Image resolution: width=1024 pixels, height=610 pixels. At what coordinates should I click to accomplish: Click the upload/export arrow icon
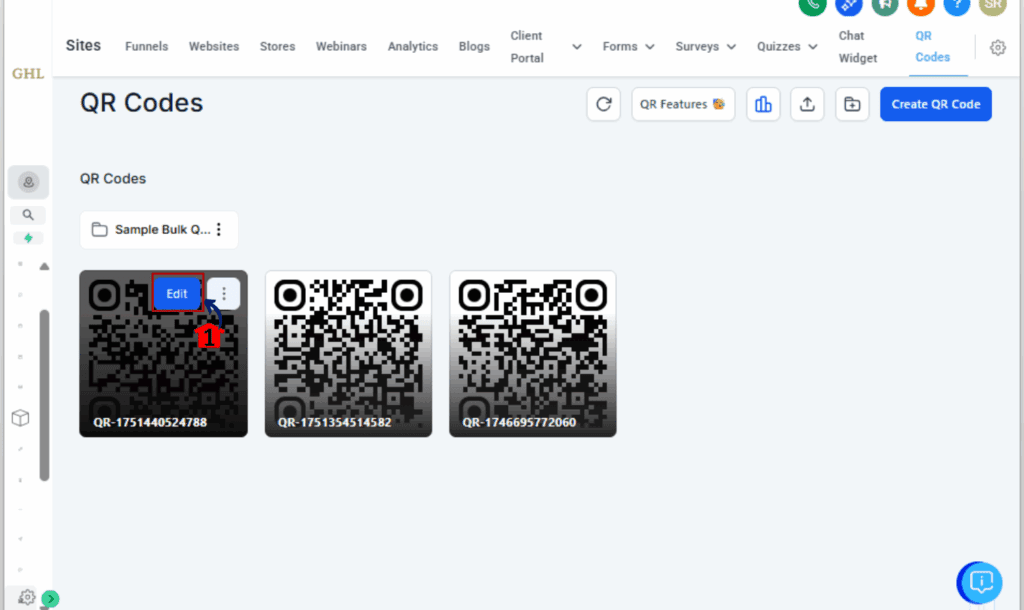point(807,104)
